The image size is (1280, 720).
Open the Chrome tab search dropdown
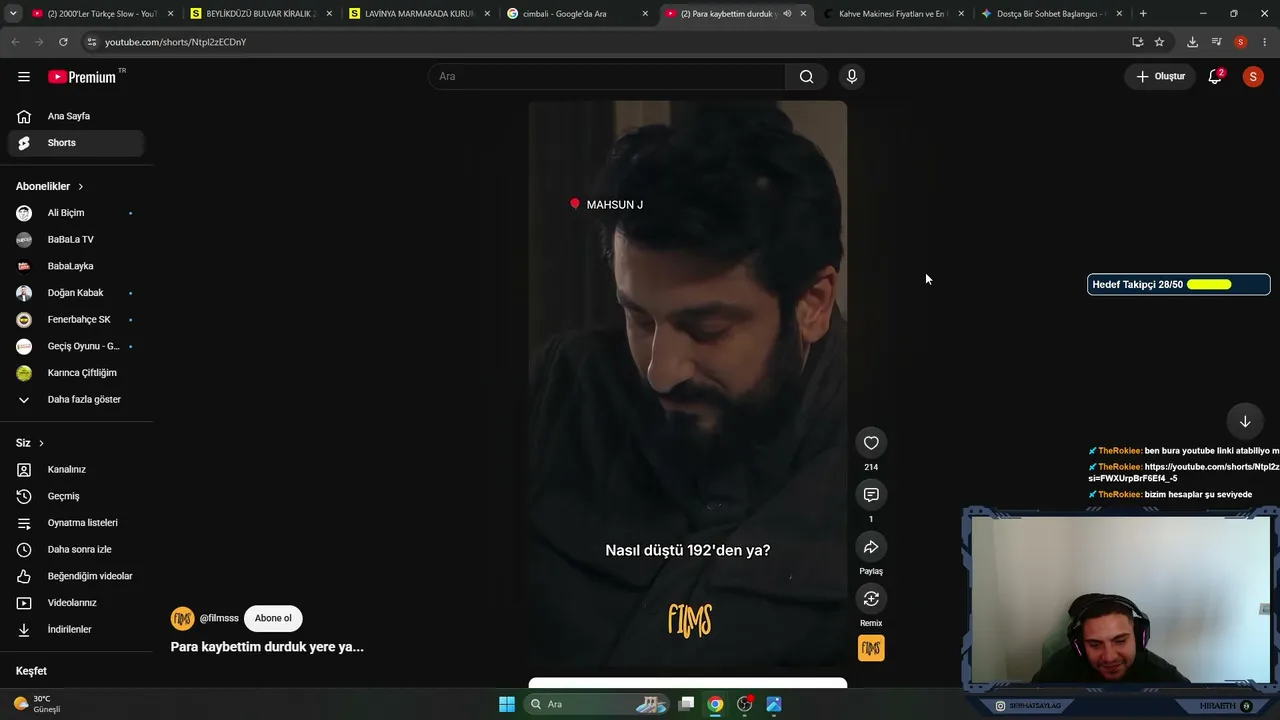pos(13,14)
